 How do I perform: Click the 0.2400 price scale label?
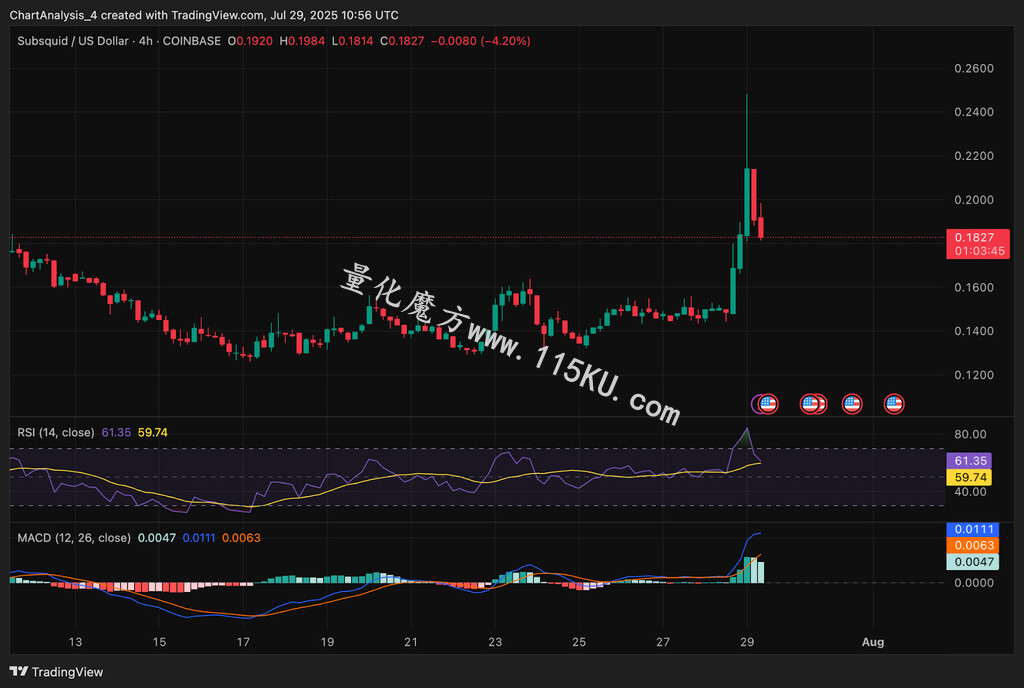point(974,112)
